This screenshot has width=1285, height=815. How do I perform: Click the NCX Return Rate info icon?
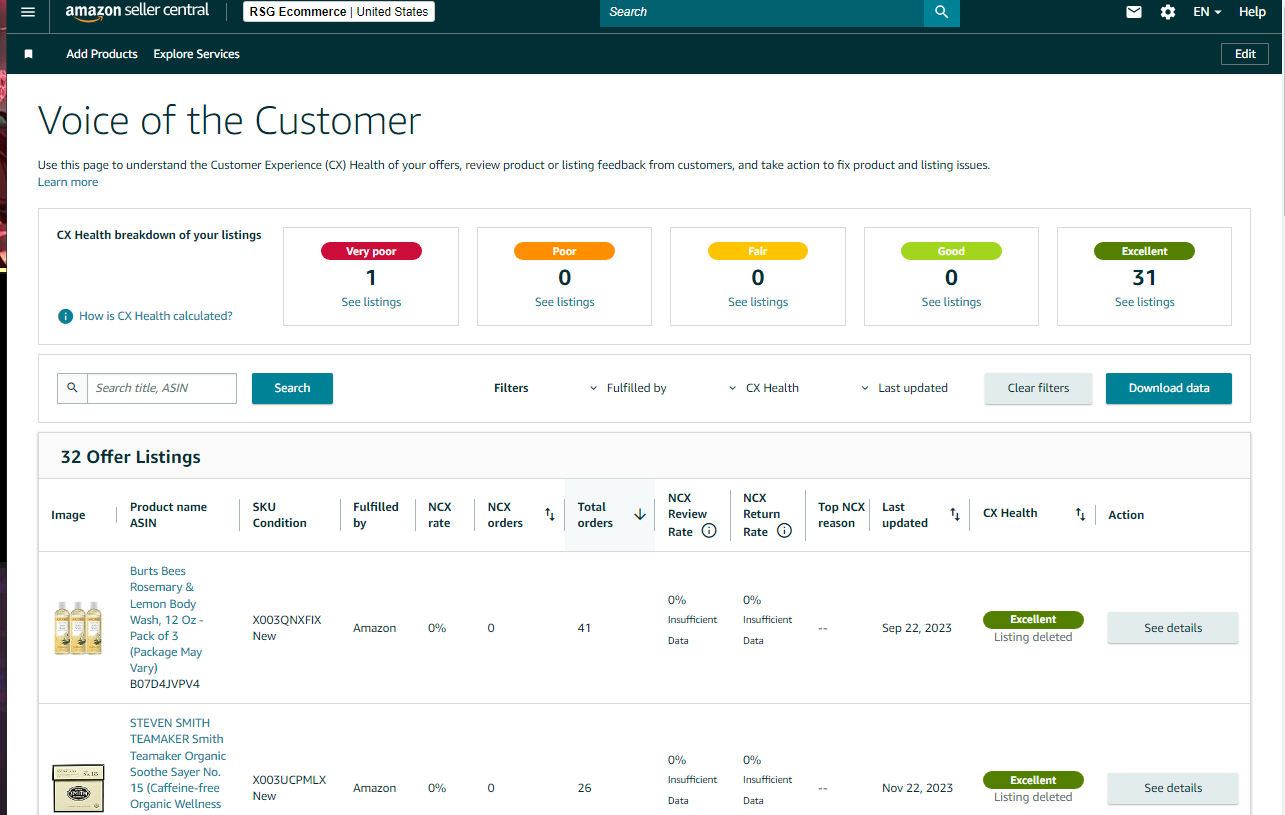[x=784, y=531]
